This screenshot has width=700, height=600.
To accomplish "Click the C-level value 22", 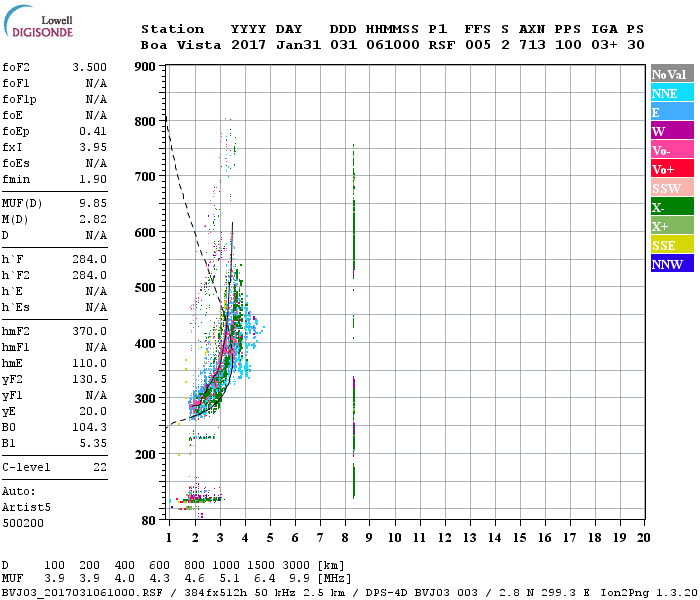I will click(x=99, y=467).
